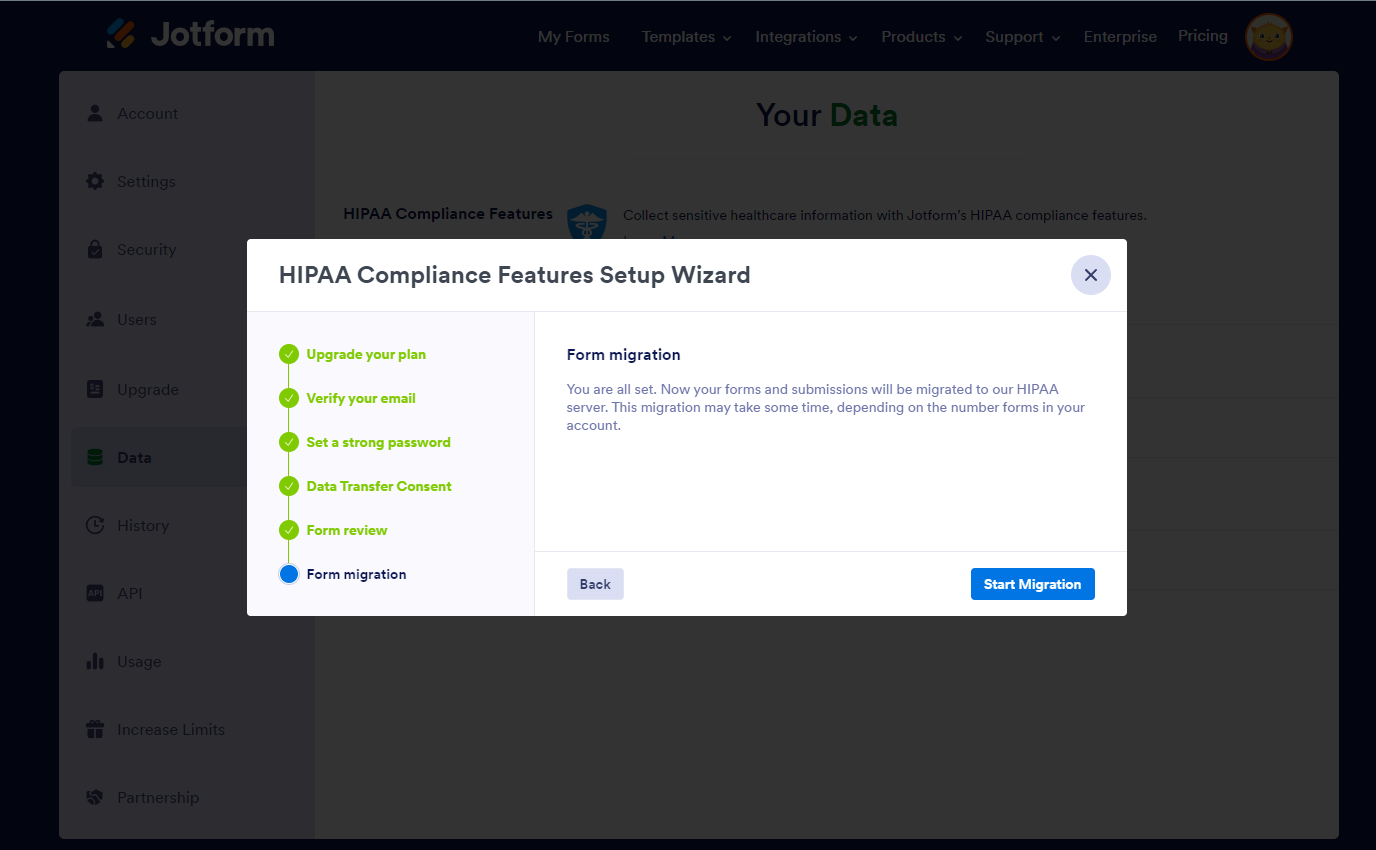Open Security via the lock icon
The height and width of the screenshot is (850, 1376).
(95, 249)
